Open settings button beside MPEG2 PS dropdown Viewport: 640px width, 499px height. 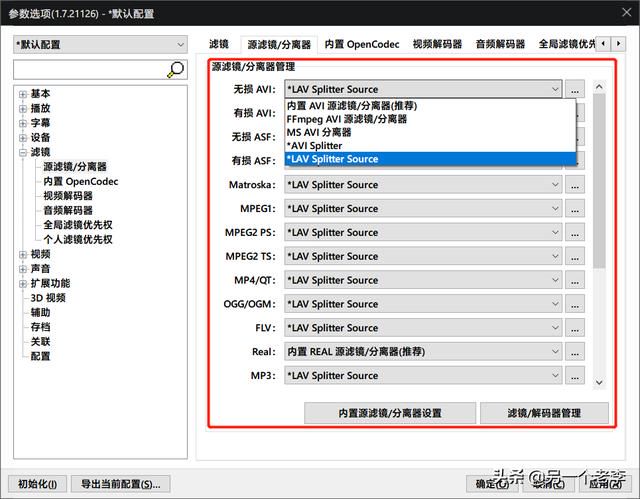coord(575,233)
